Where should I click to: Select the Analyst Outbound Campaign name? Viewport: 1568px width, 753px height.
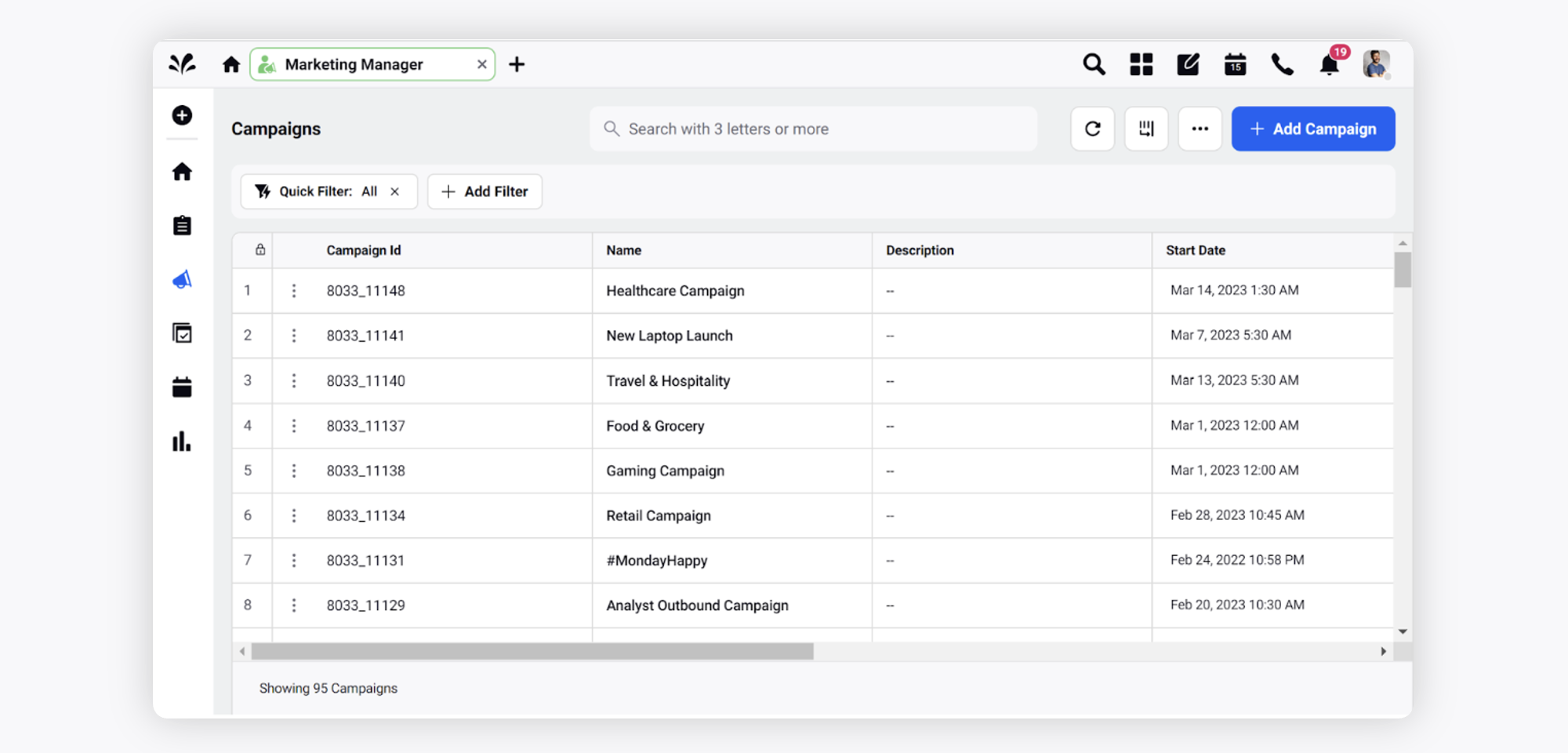coord(697,606)
